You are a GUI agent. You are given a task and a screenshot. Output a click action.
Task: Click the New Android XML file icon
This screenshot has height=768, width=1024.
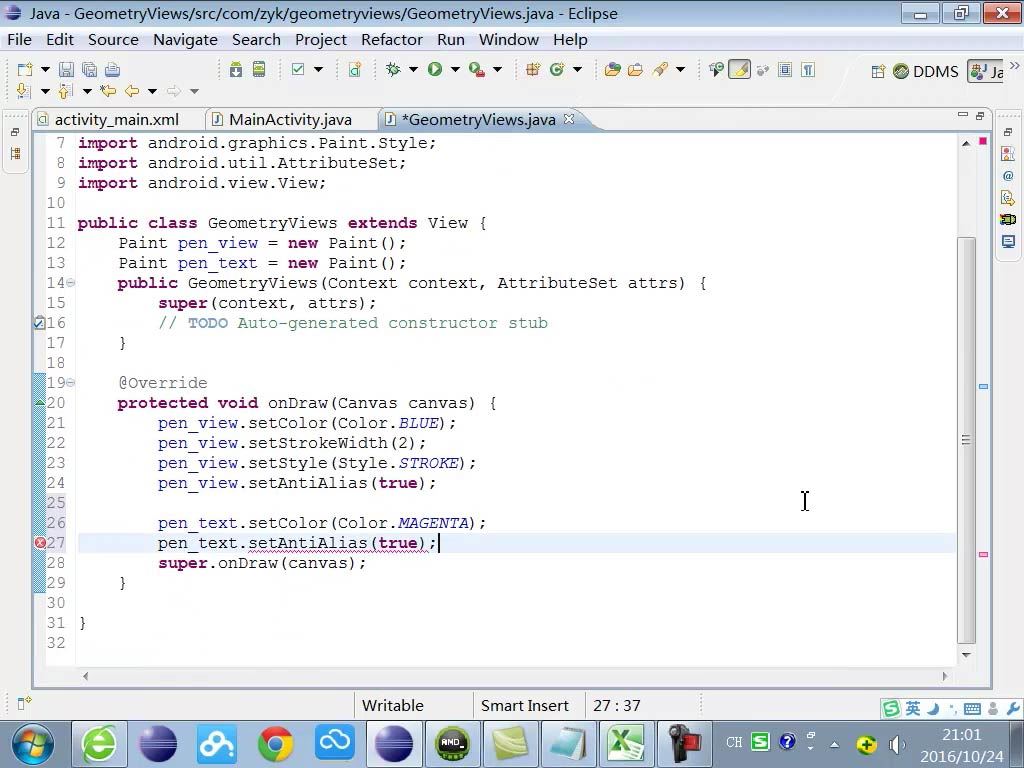[x=355, y=69]
